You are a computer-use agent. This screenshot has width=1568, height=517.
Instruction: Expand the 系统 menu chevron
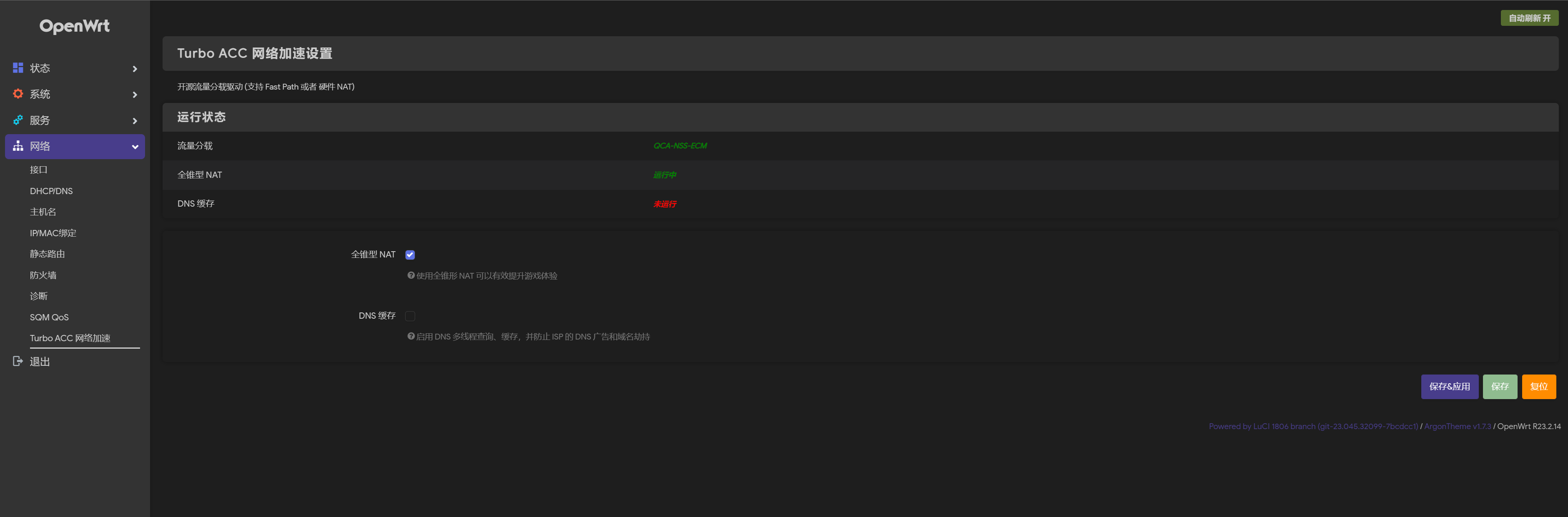[x=135, y=95]
